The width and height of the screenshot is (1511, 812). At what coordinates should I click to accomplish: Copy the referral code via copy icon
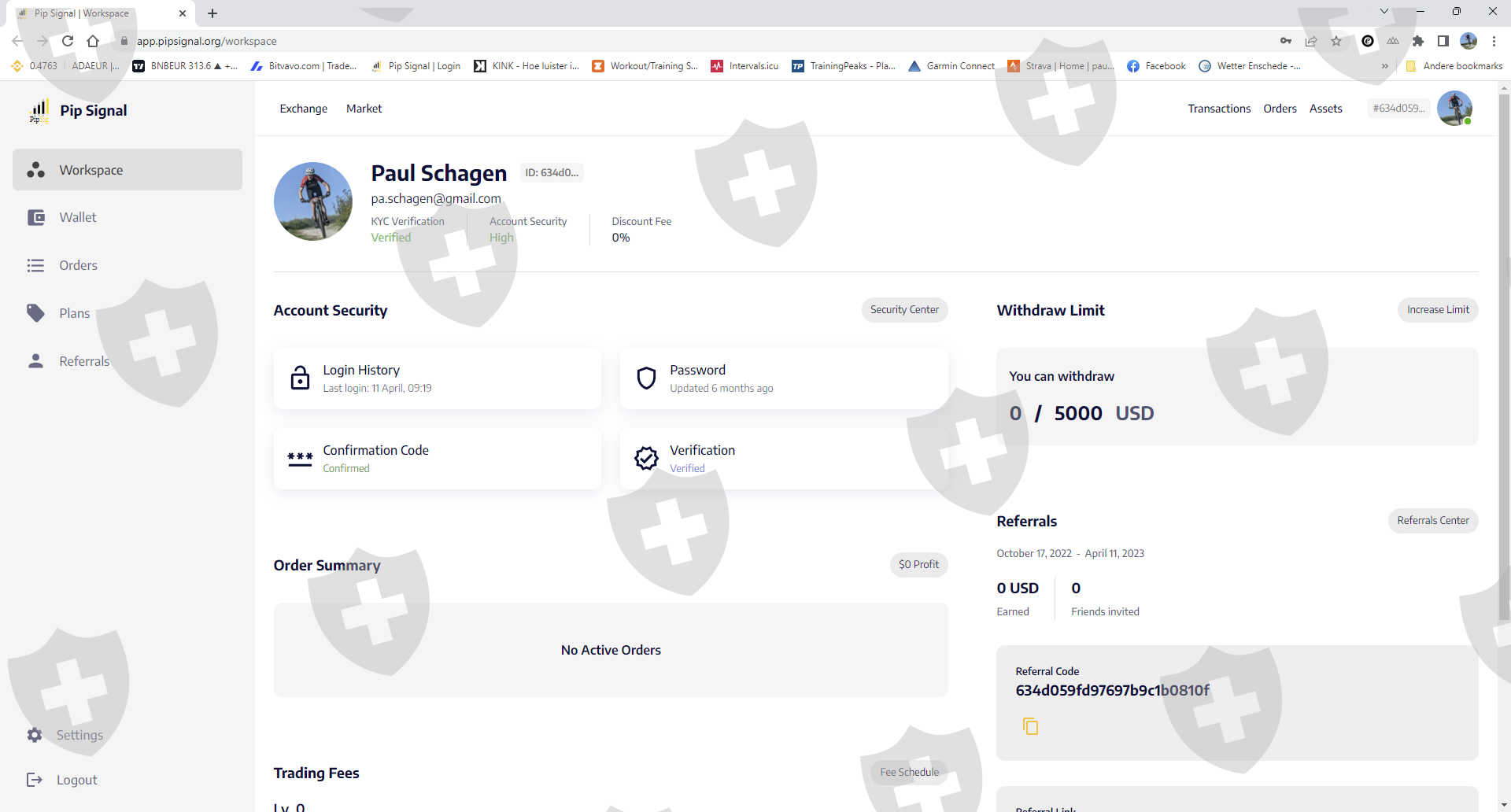1030,725
